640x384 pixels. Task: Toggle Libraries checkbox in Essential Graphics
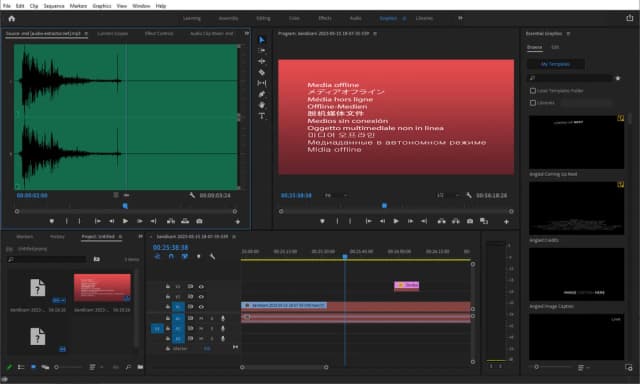(533, 103)
